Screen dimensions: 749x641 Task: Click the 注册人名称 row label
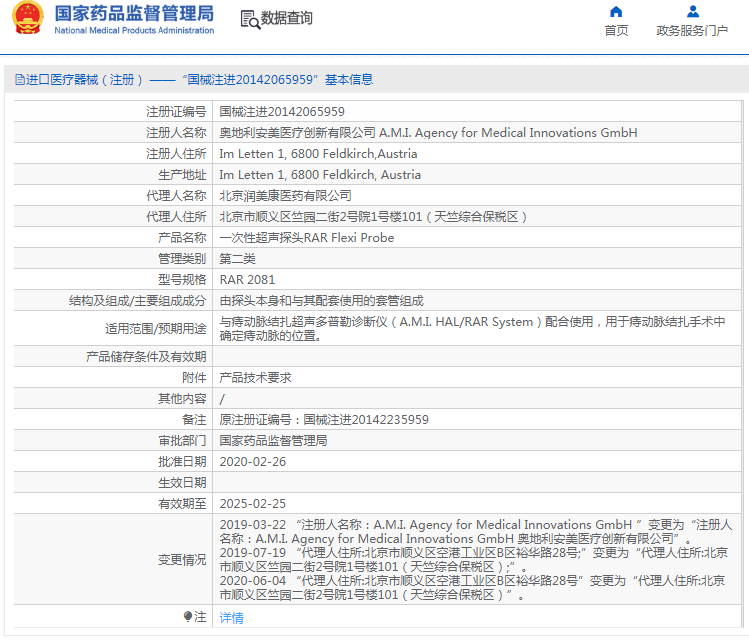click(x=176, y=133)
